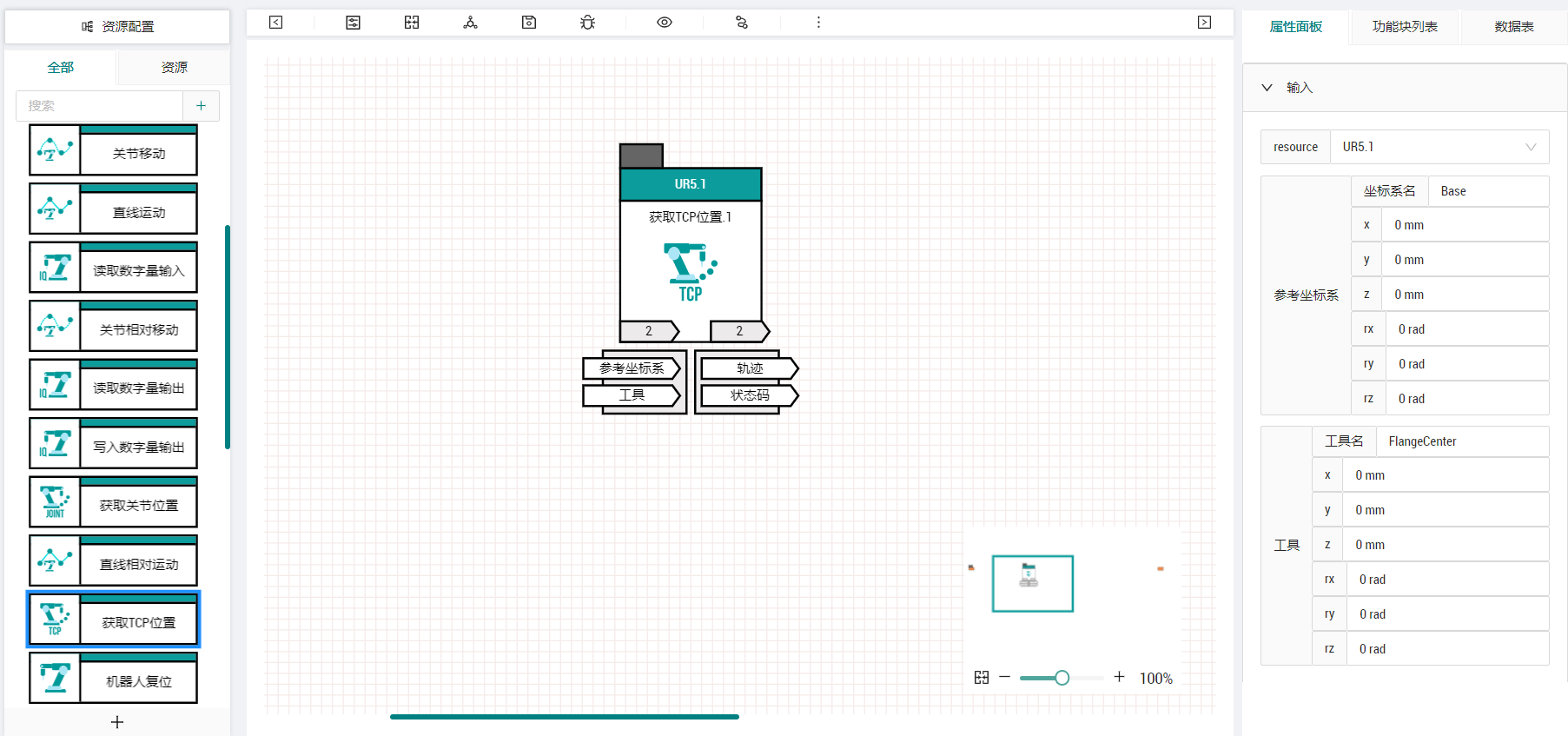
Task: Edit the 工具 rz value field
Action: point(1447,649)
